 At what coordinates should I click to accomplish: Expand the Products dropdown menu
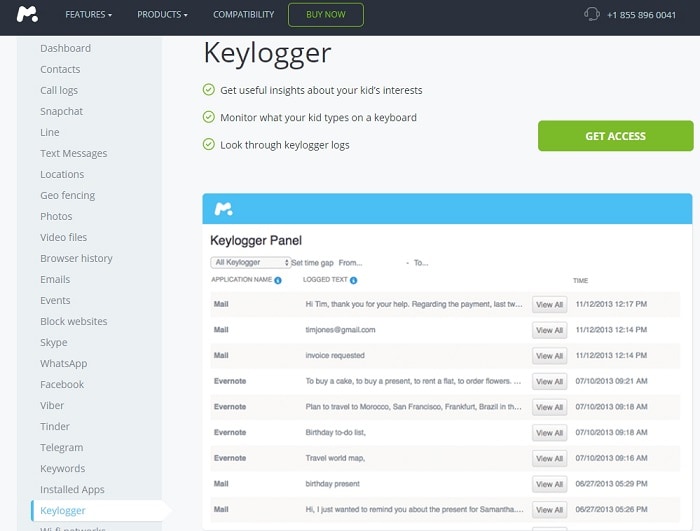[x=162, y=15]
